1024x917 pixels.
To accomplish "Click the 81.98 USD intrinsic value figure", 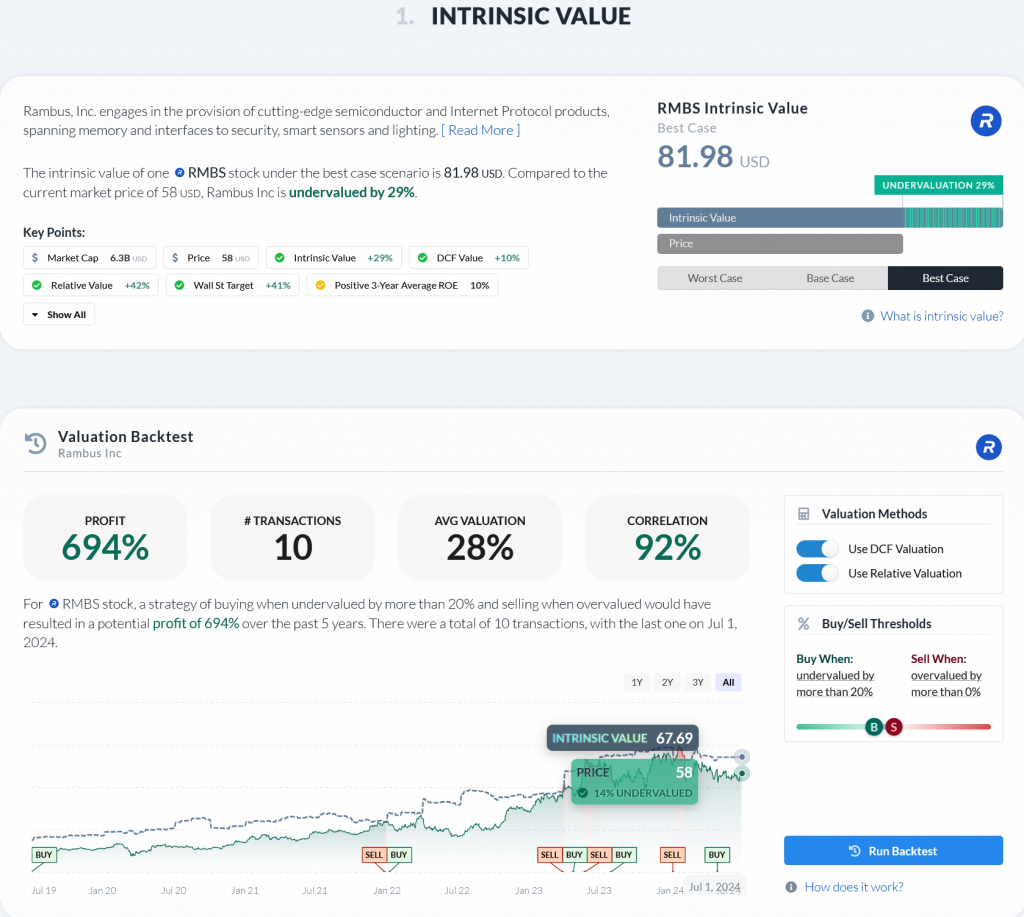I will 713,157.
